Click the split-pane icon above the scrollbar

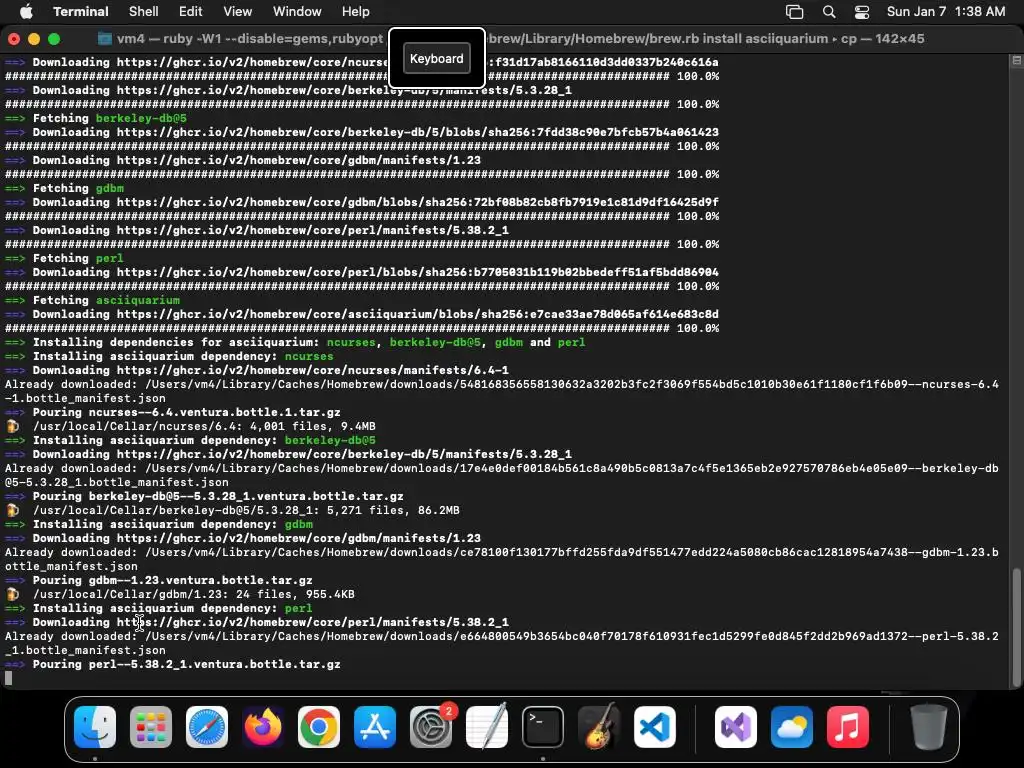[1016, 61]
